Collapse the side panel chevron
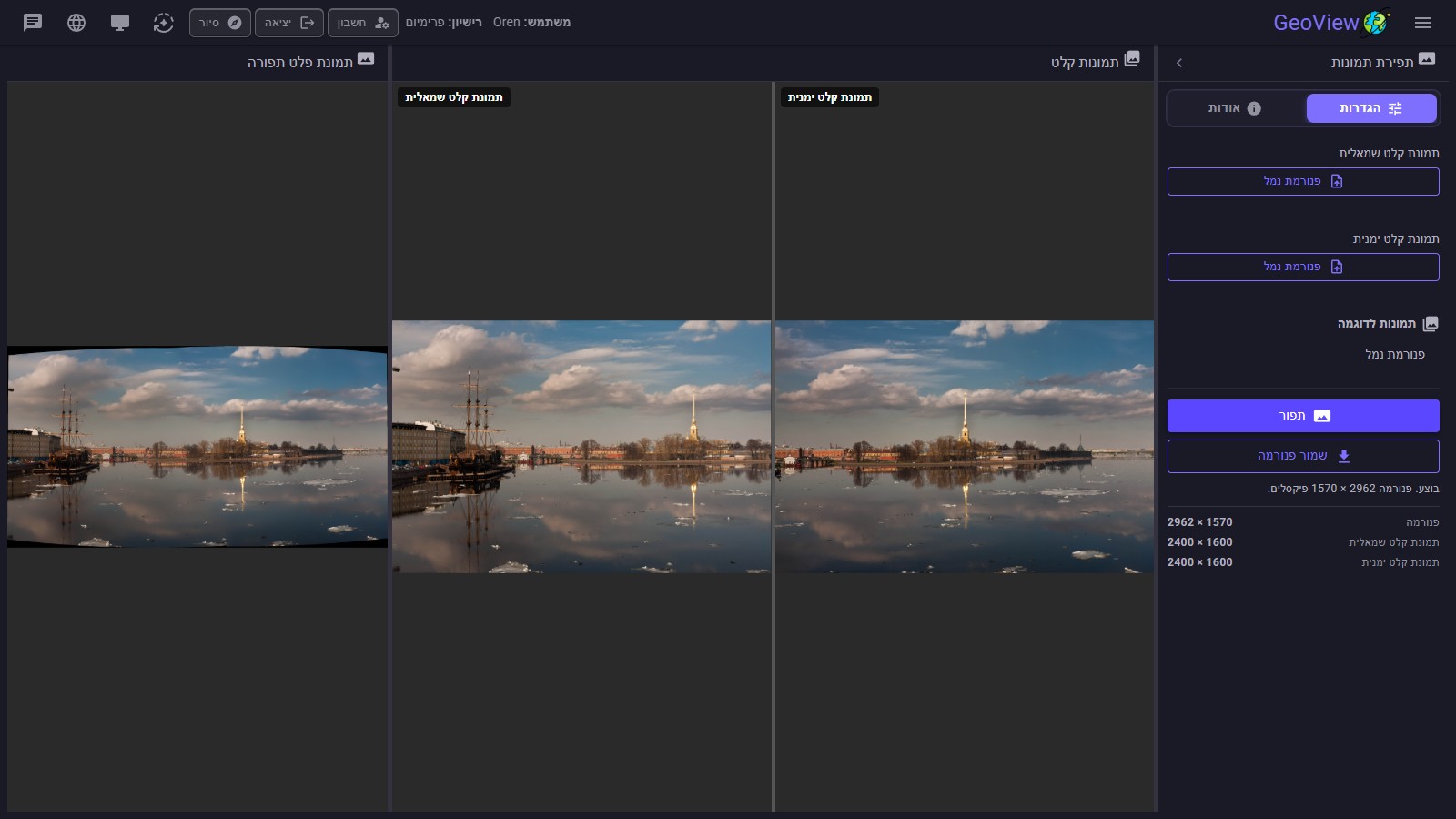The height and width of the screenshot is (819, 1456). (x=1179, y=63)
